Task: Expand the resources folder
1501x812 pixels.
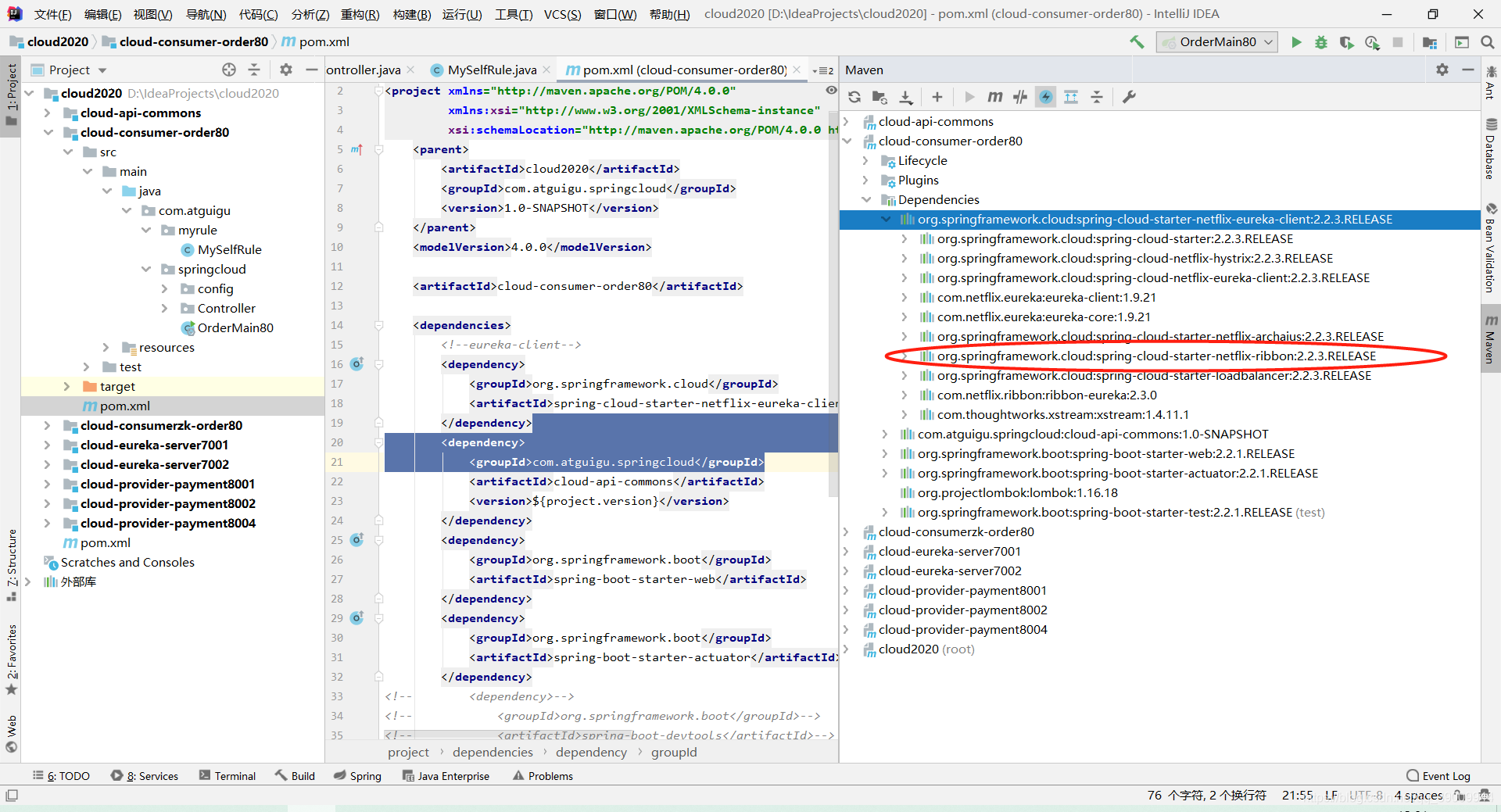Action: point(106,347)
